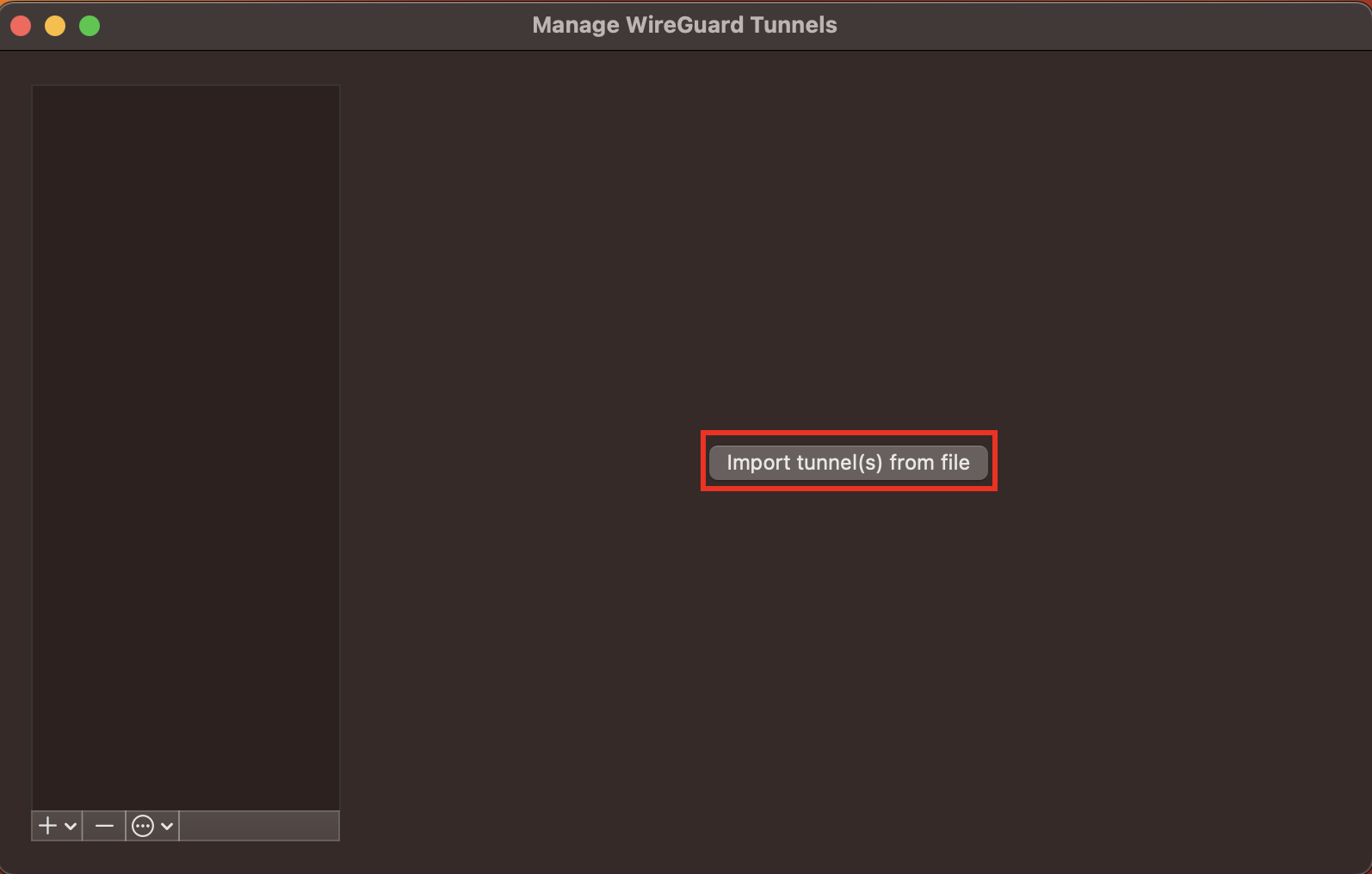Minimize window with the yellow button
The width and height of the screenshot is (1372, 874).
[x=55, y=26]
